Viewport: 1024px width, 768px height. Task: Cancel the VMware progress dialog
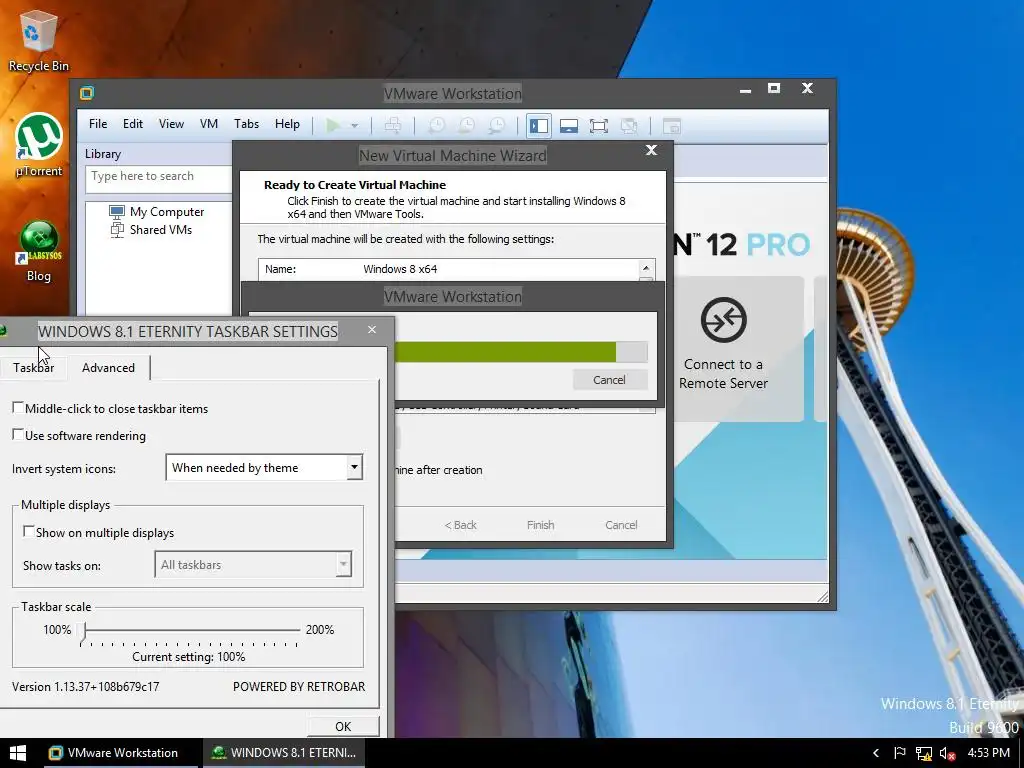(x=609, y=380)
